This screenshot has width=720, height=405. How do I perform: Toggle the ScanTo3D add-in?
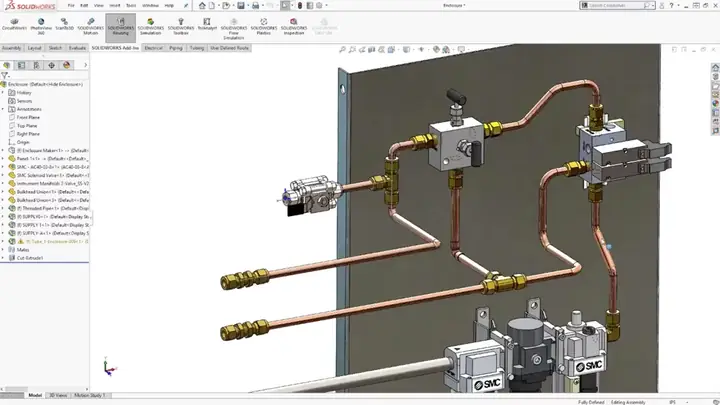coord(64,24)
